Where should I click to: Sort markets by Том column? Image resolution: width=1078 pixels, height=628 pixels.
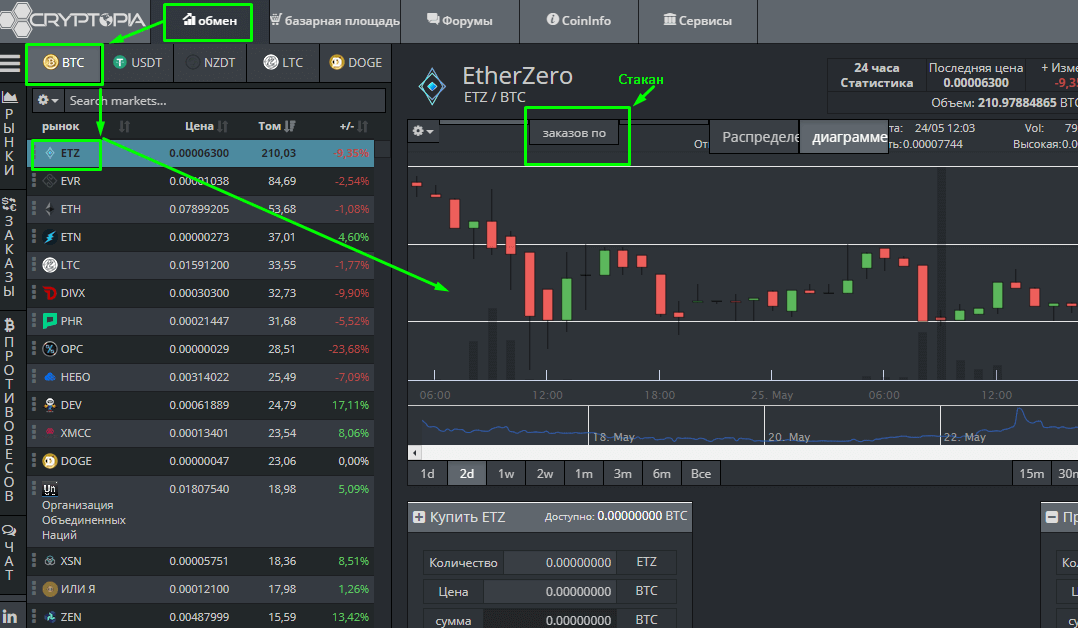tap(275, 127)
